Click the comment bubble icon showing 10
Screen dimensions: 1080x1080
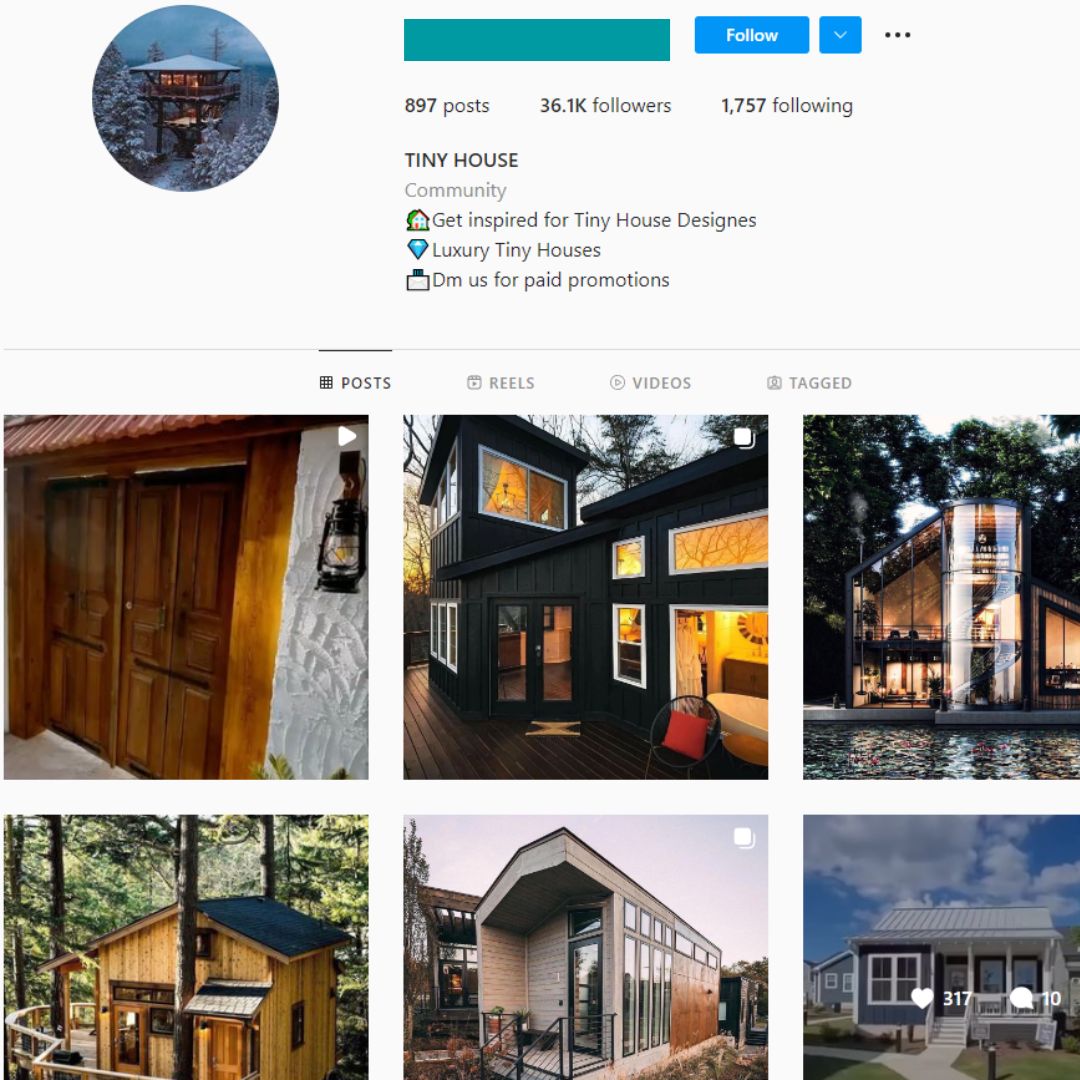coord(1021,998)
